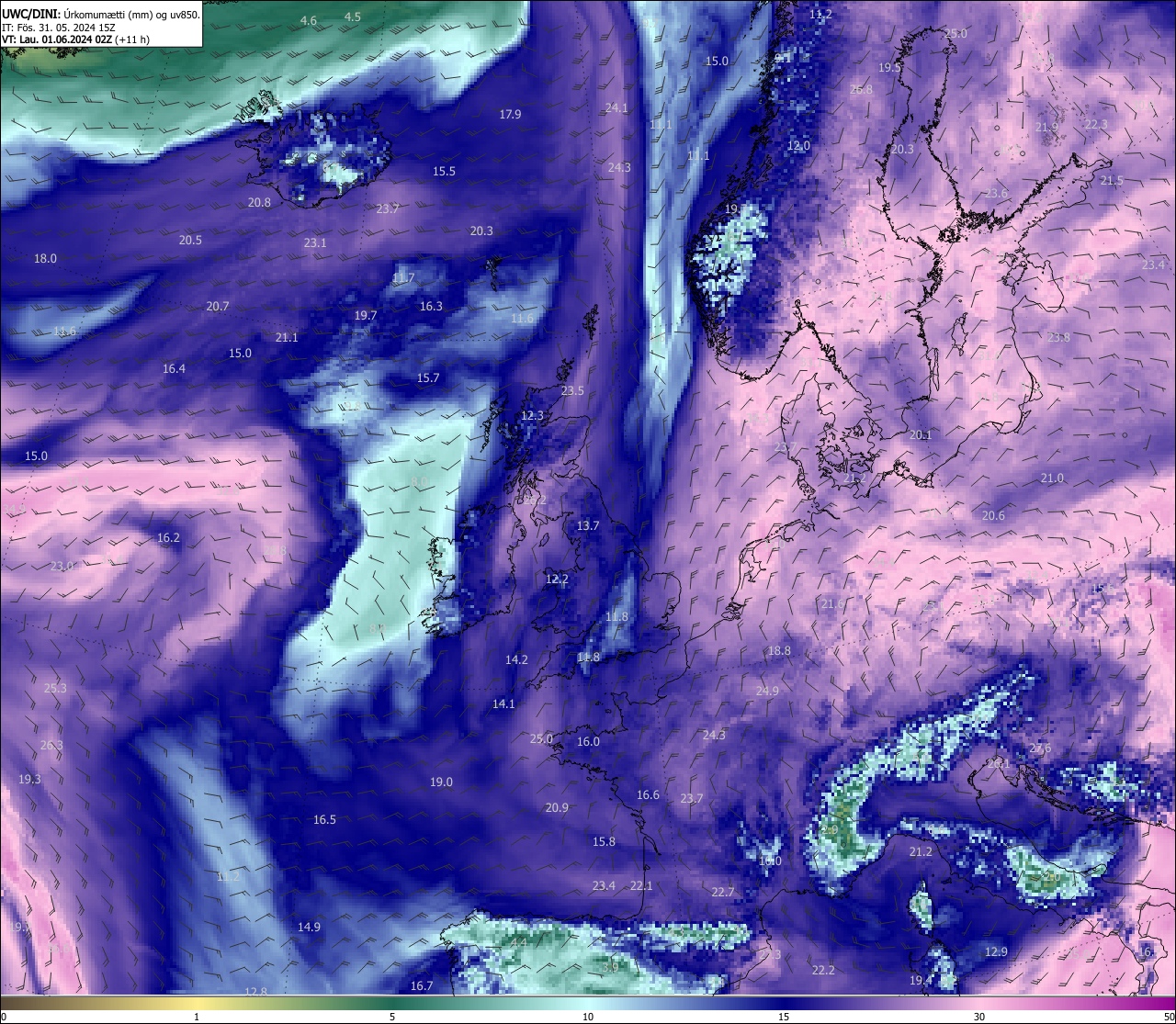Click the 21.5 value at right
The image size is (1176, 1024).
click(1112, 180)
